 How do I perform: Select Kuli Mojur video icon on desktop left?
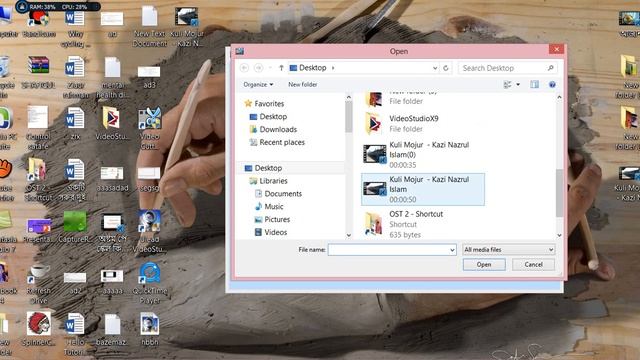[187, 26]
